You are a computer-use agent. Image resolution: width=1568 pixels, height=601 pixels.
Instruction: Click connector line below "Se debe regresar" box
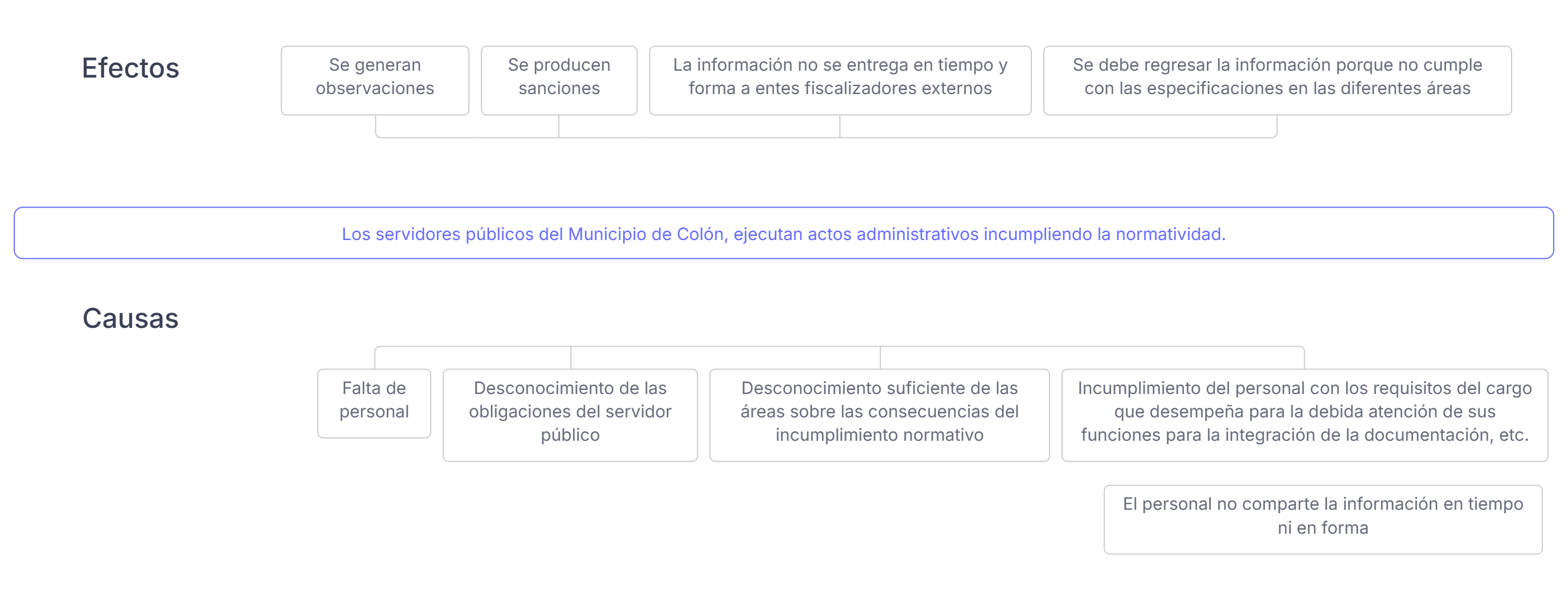point(1277,126)
